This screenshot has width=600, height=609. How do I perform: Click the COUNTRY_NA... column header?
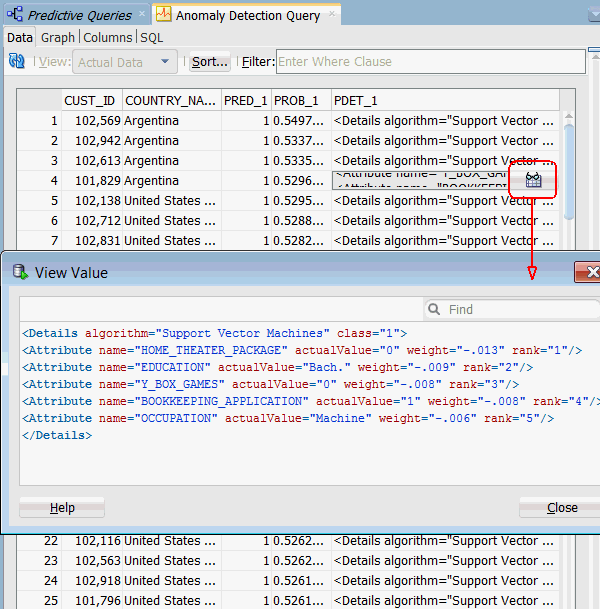coord(172,101)
